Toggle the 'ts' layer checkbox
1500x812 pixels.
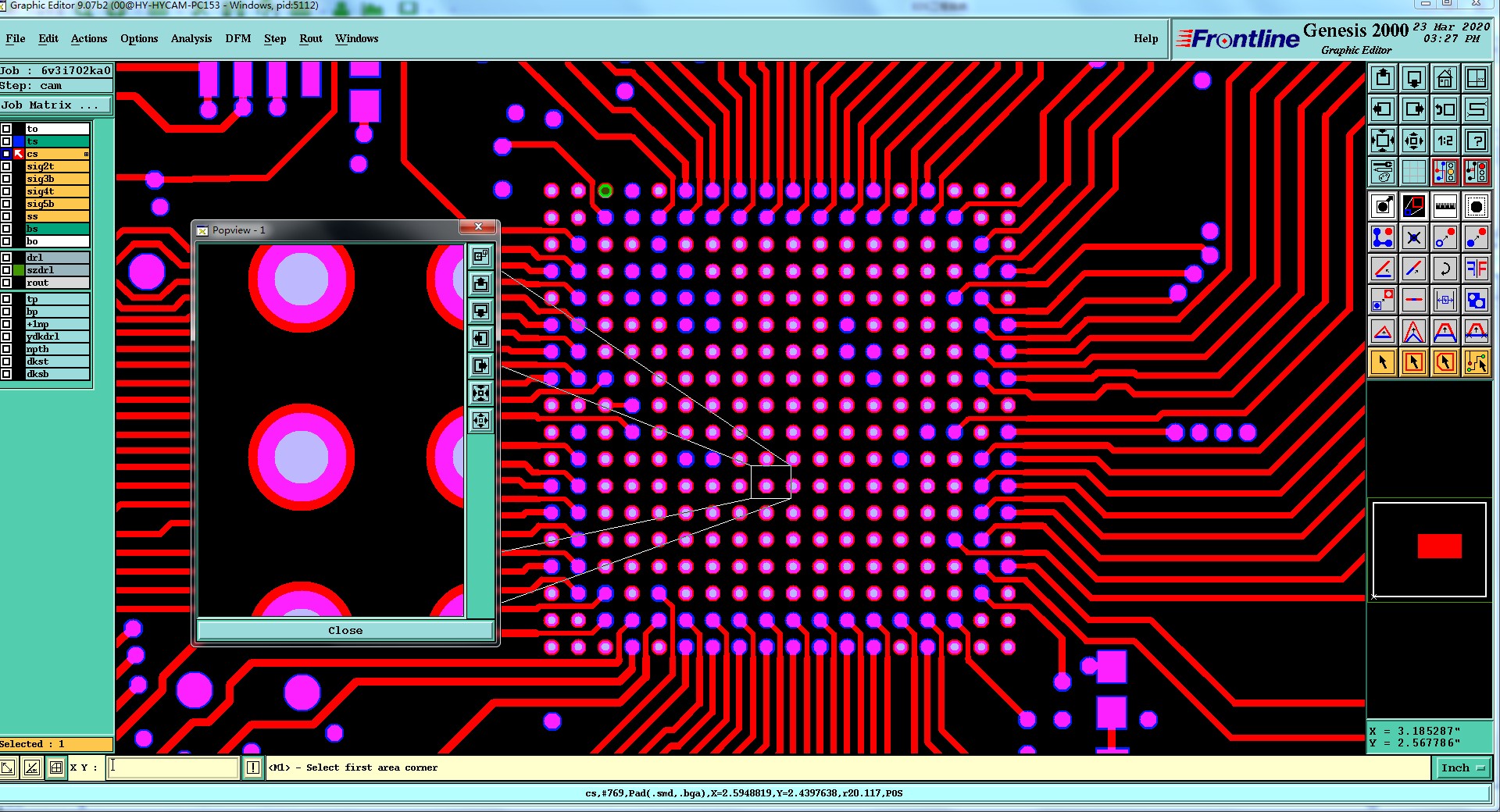click(6, 141)
